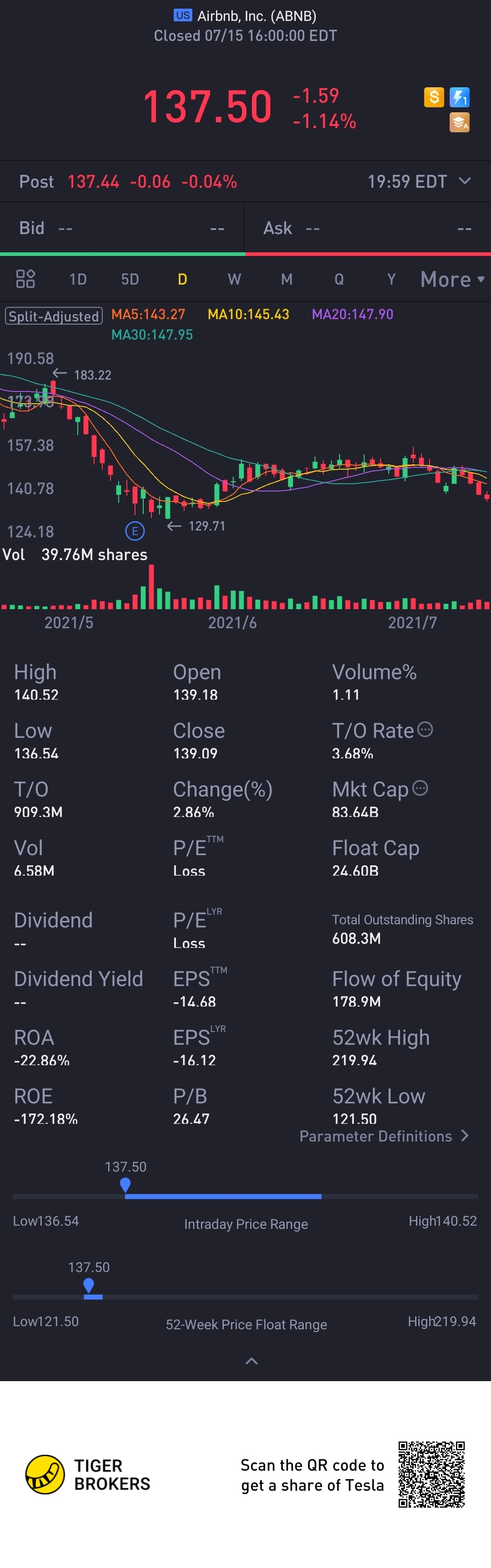The height and width of the screenshot is (1568, 491).
Task: Collapse the stock details panel arrow
Action: pyautogui.click(x=251, y=1360)
